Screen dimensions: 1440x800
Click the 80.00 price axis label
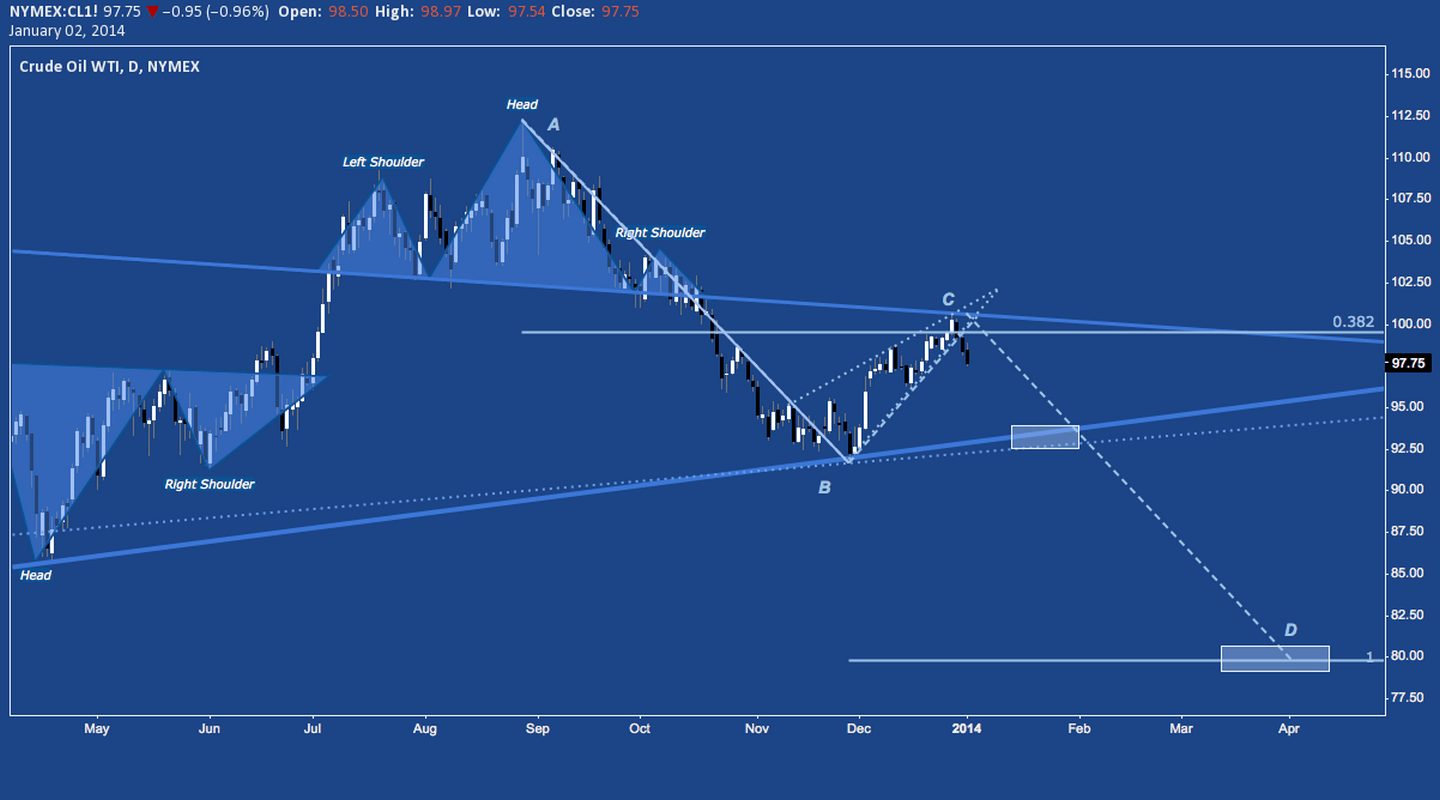1410,655
